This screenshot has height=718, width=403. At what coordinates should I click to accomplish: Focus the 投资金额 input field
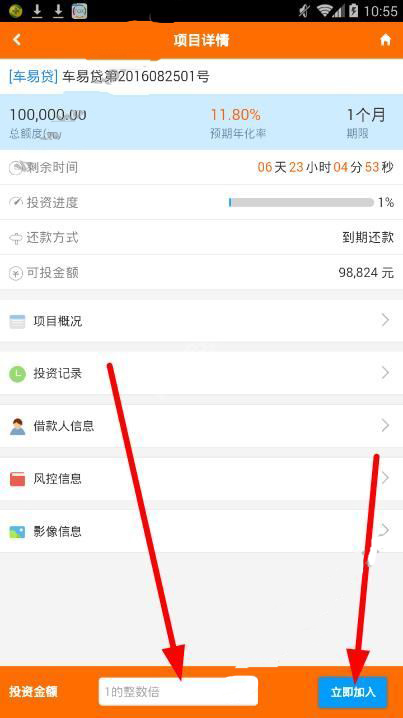pyautogui.click(x=178, y=691)
